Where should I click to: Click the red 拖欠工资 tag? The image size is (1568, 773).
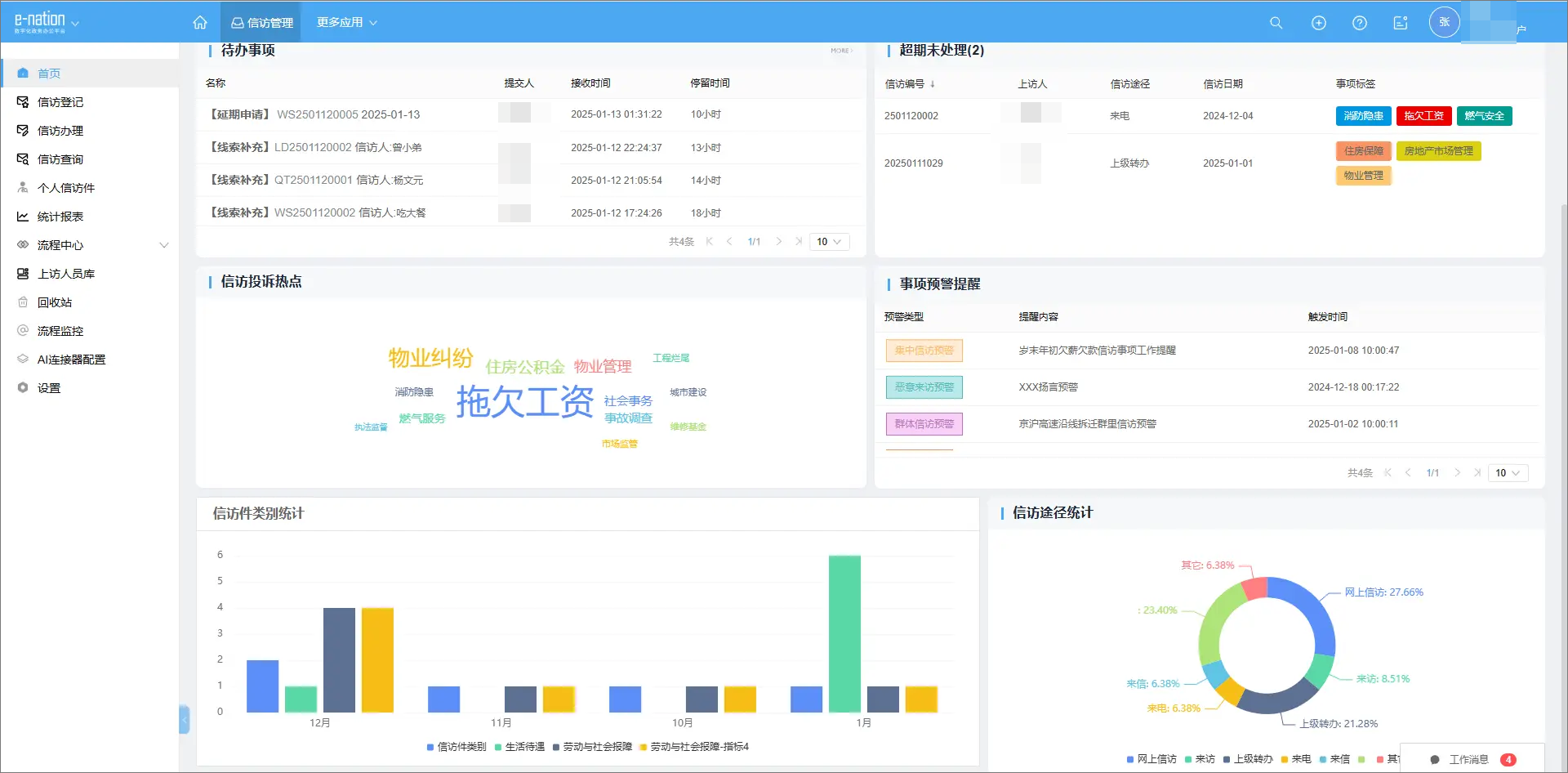pyautogui.click(x=1423, y=116)
